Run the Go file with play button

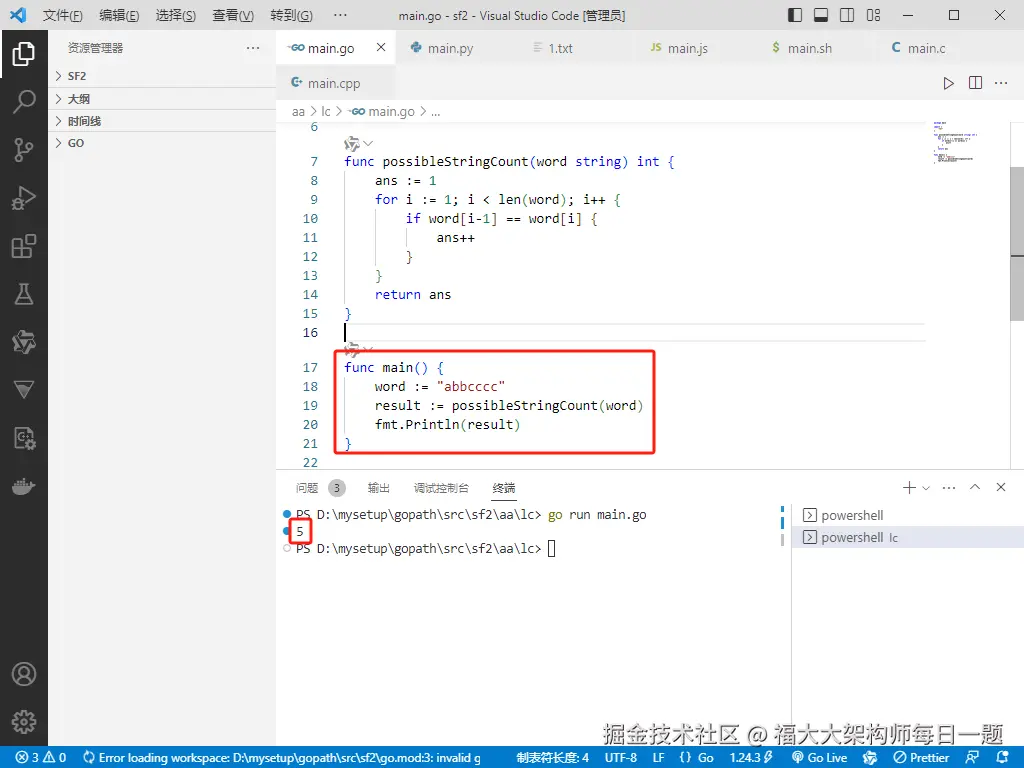point(948,83)
